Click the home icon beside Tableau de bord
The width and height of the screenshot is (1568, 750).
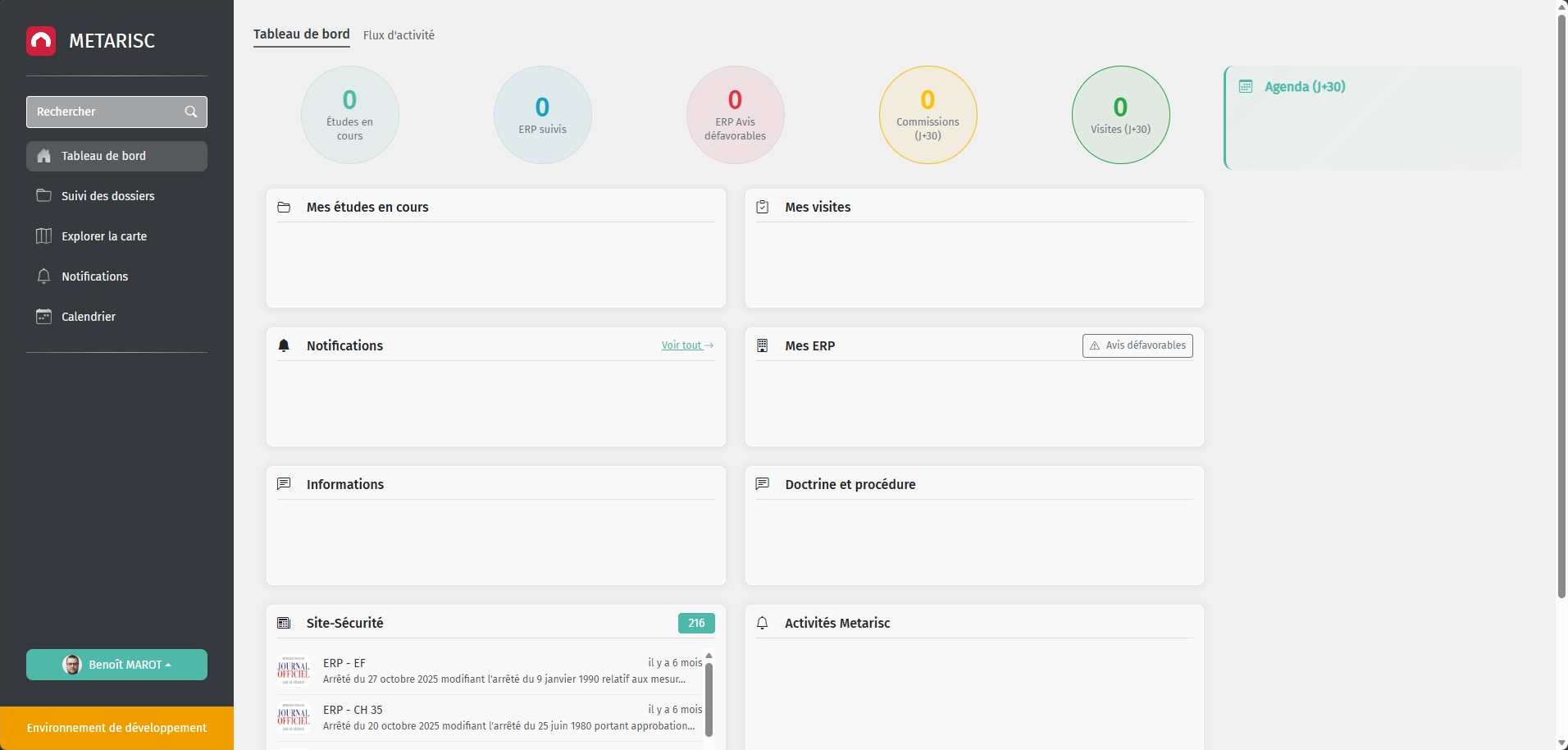click(x=44, y=156)
